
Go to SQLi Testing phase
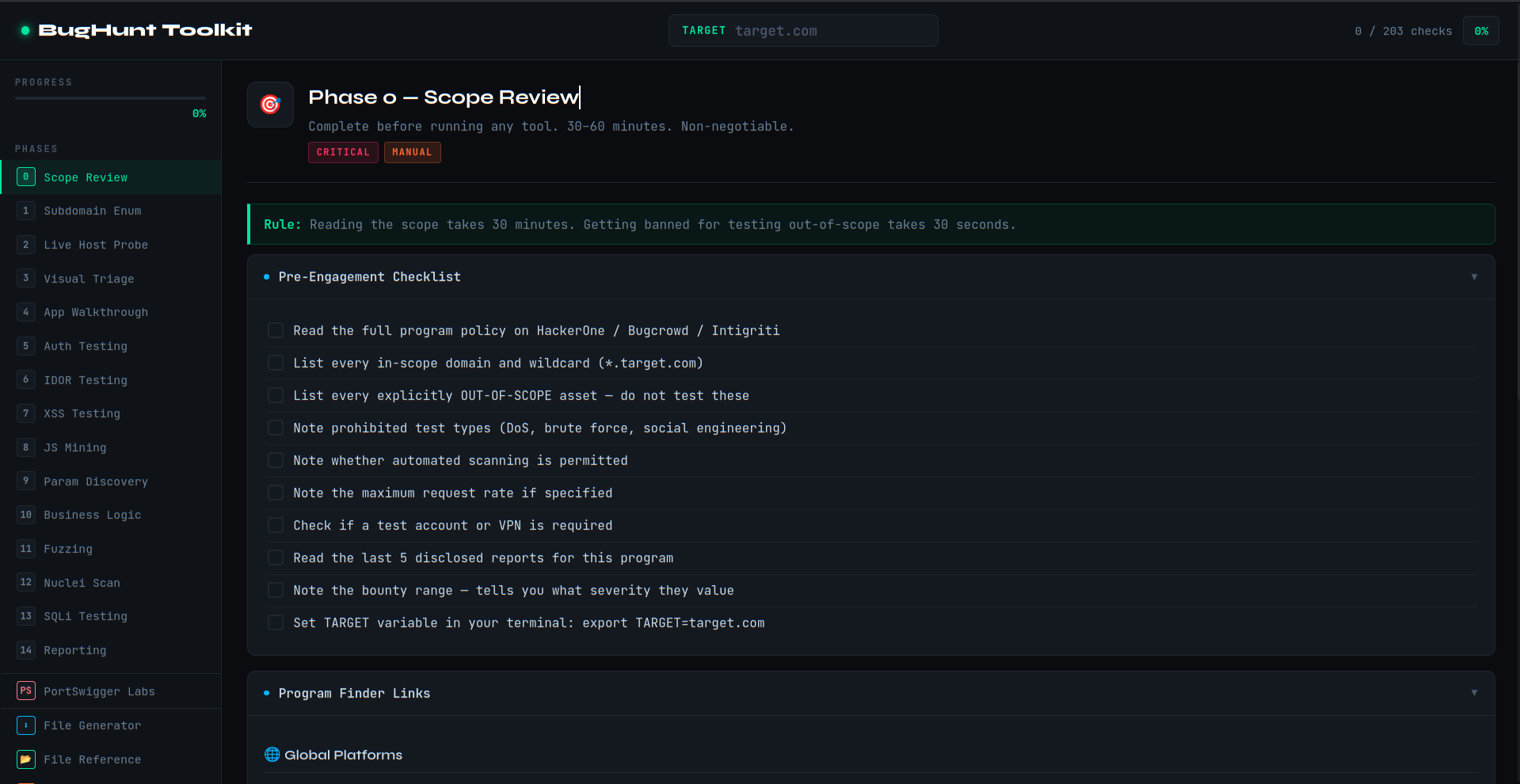coord(111,616)
